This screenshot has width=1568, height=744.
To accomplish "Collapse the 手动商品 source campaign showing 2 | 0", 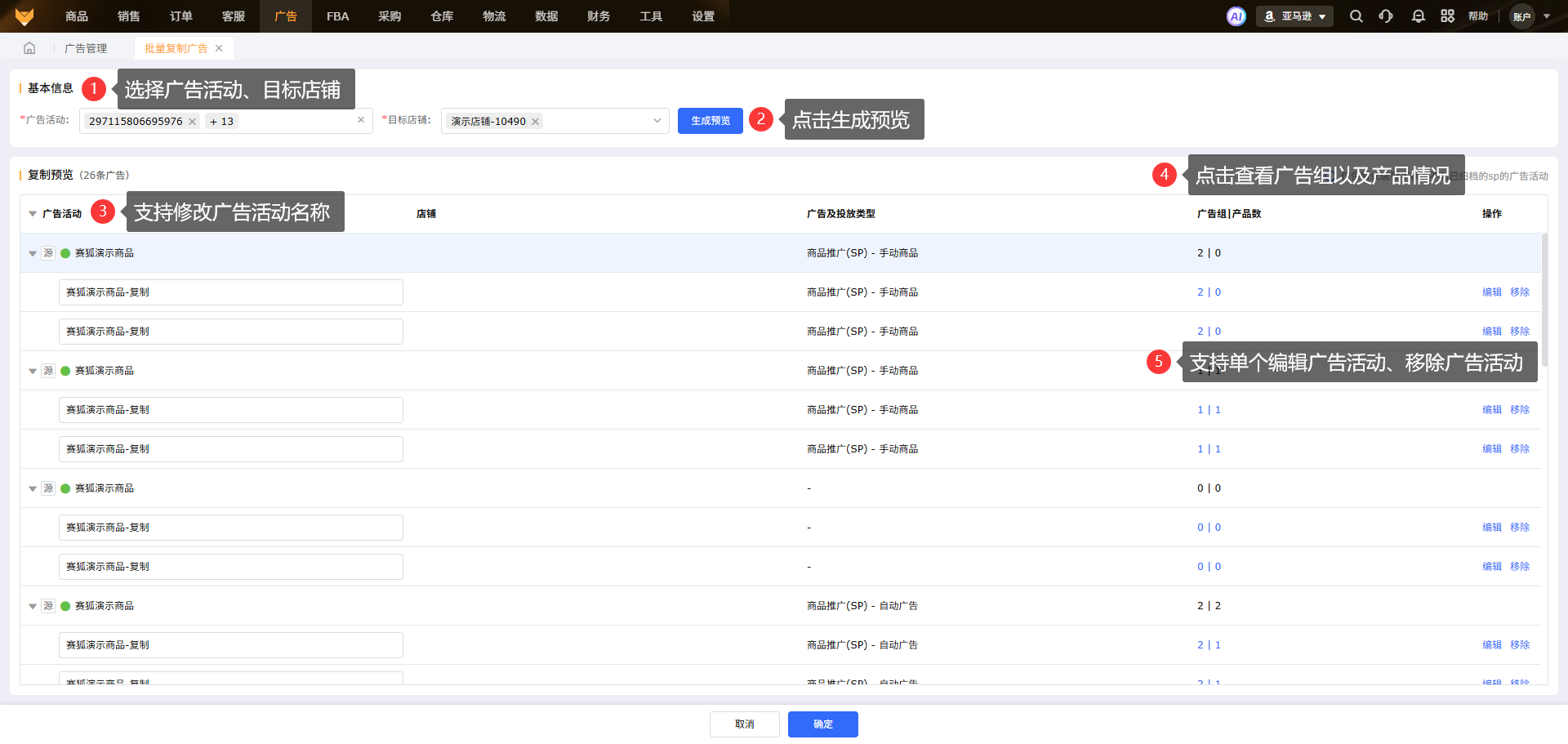I will click(33, 253).
